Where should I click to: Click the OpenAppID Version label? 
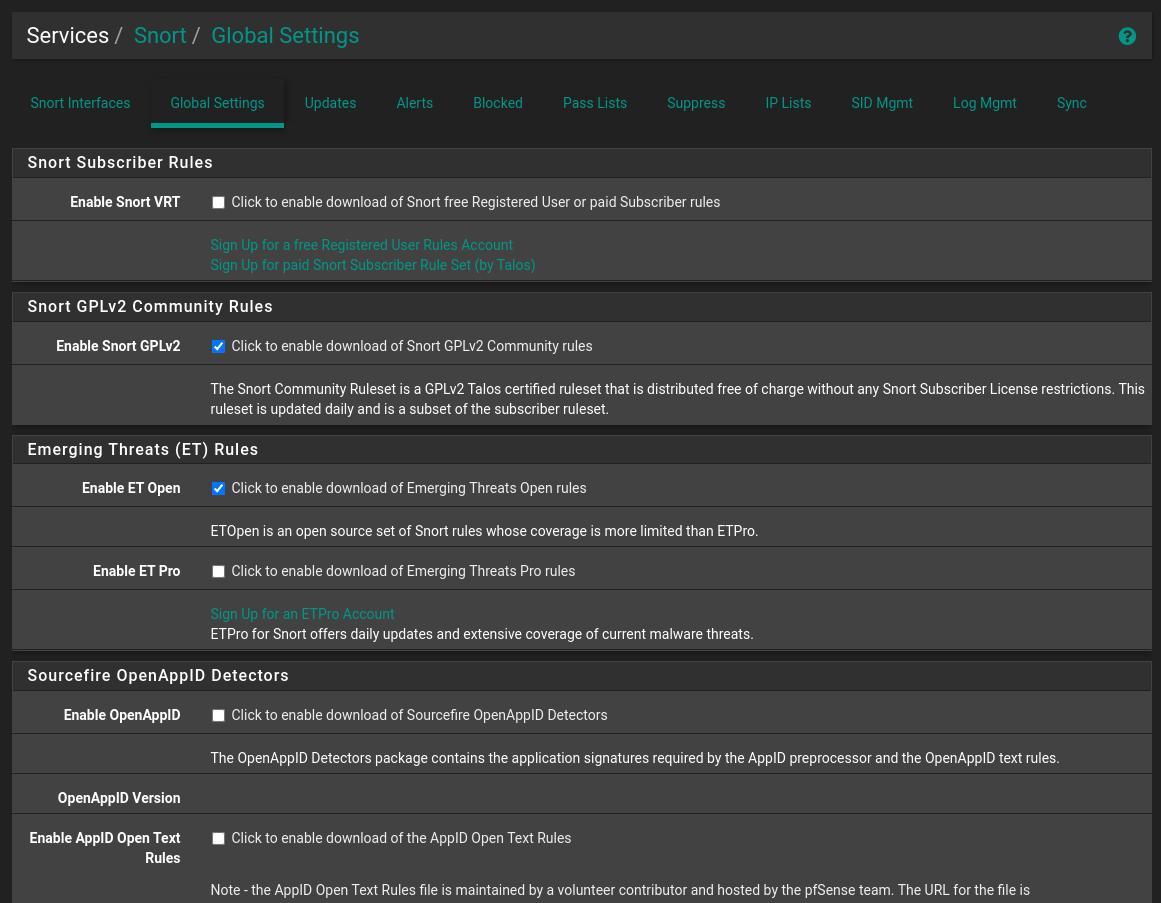coord(119,799)
